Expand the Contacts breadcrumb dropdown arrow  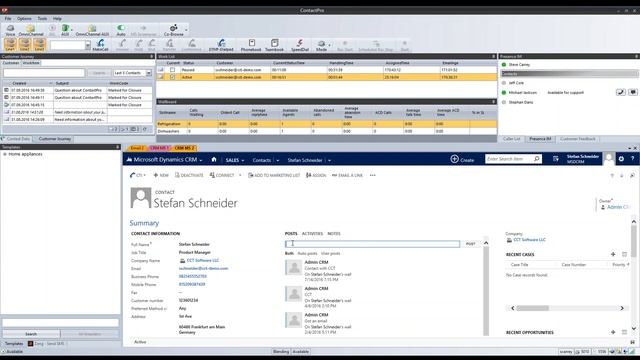point(278,160)
